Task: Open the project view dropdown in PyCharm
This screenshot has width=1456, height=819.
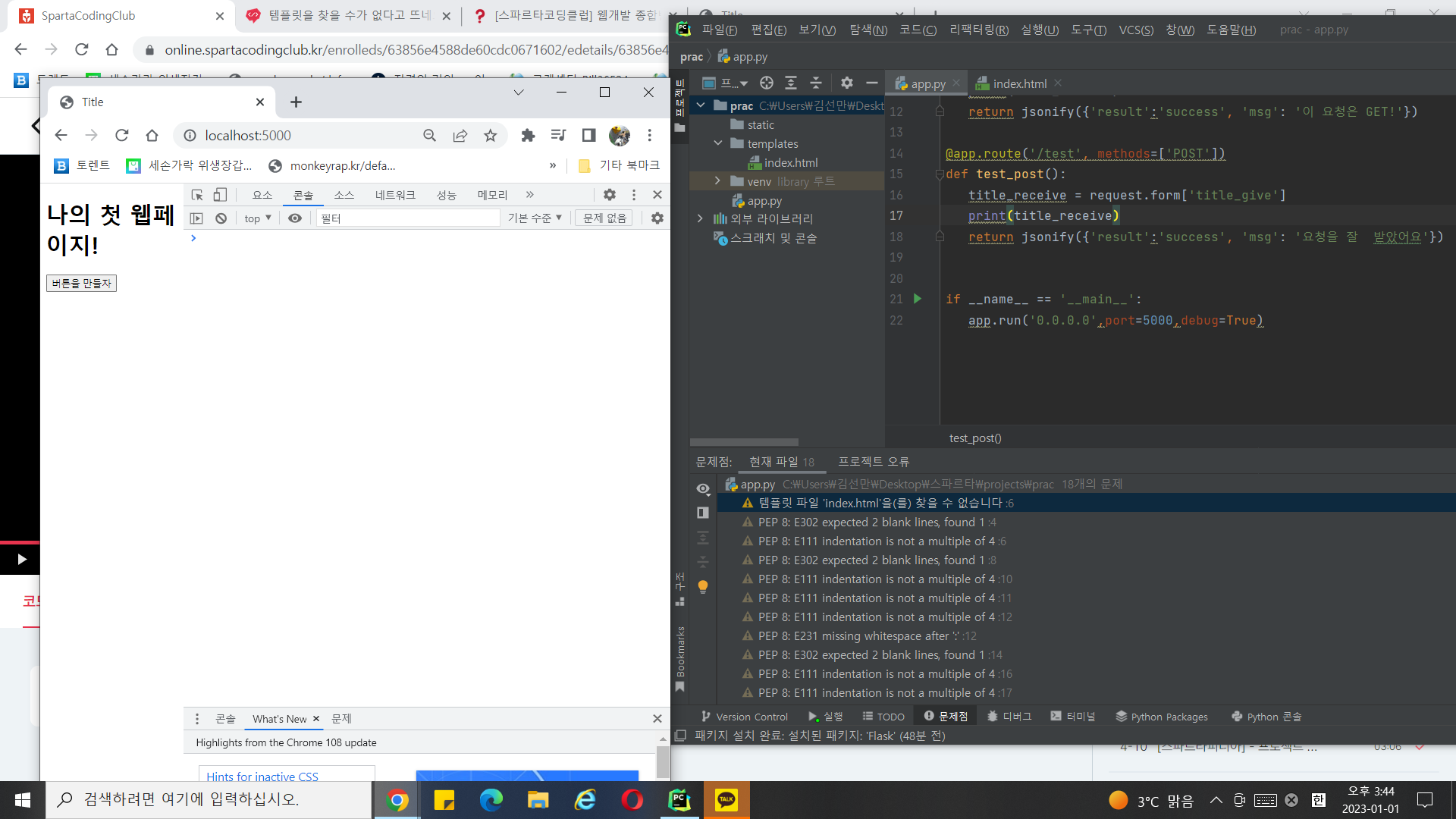Action: (x=726, y=83)
